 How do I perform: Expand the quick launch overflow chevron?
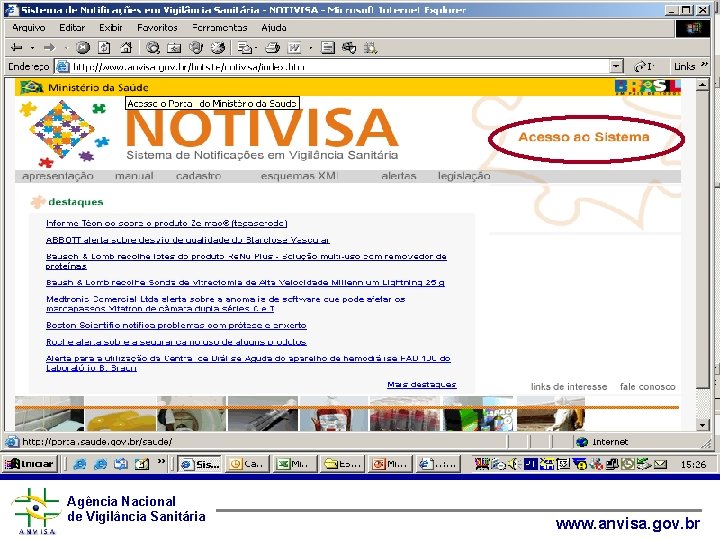coord(161,461)
